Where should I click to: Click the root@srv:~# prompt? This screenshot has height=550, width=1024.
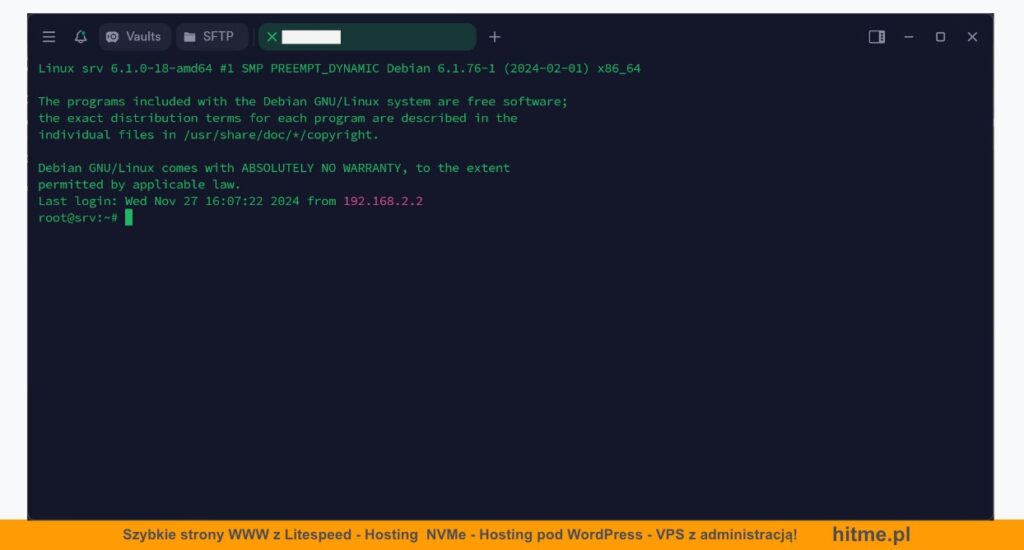click(x=78, y=218)
